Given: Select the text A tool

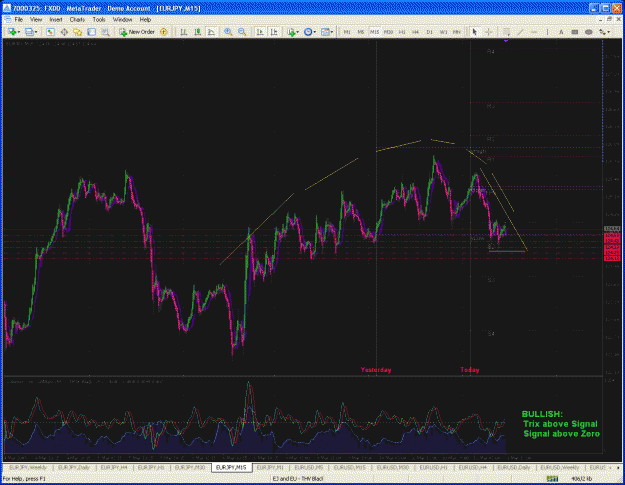Looking at the screenshot, I should click(561, 32).
